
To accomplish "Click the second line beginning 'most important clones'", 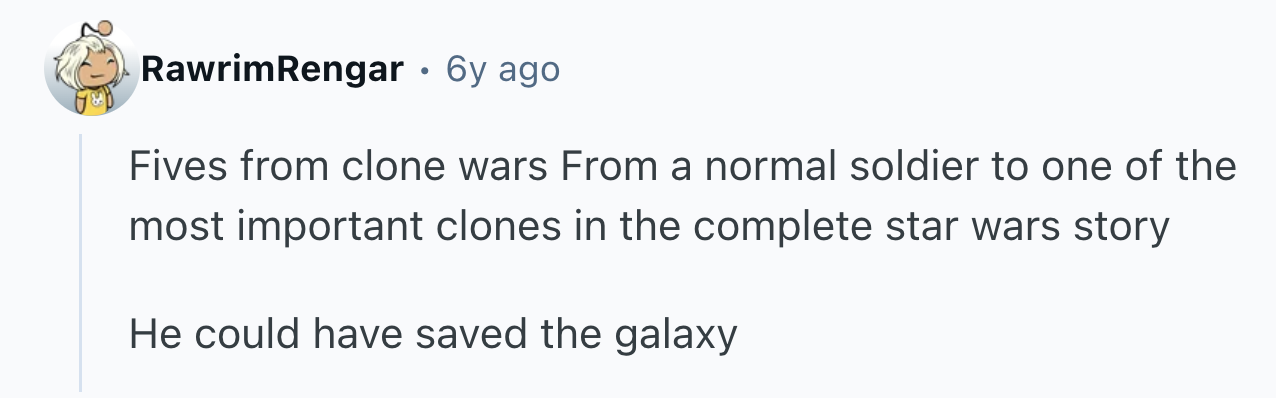I will [648, 227].
